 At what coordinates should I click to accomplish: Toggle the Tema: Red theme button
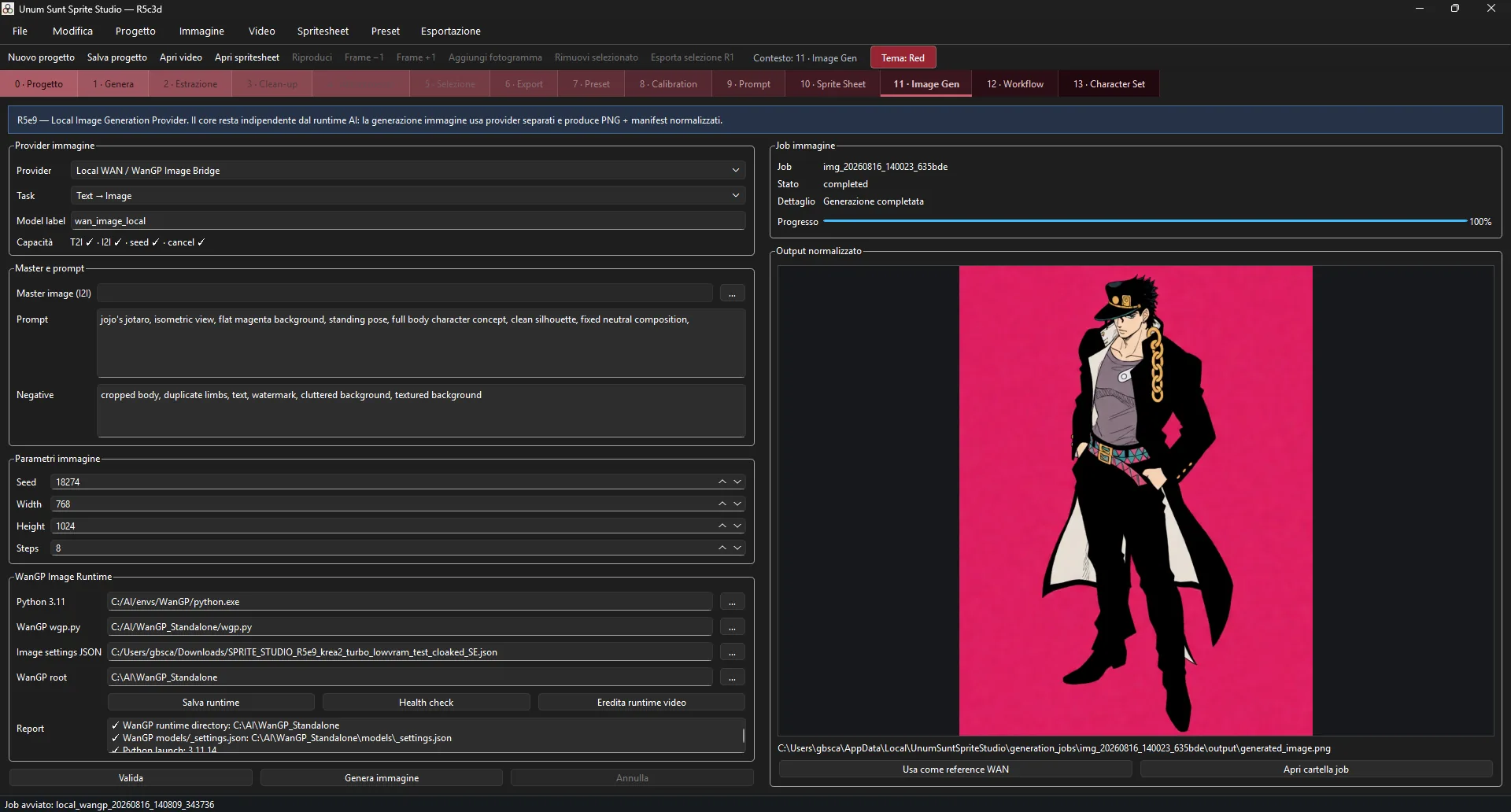(x=903, y=57)
